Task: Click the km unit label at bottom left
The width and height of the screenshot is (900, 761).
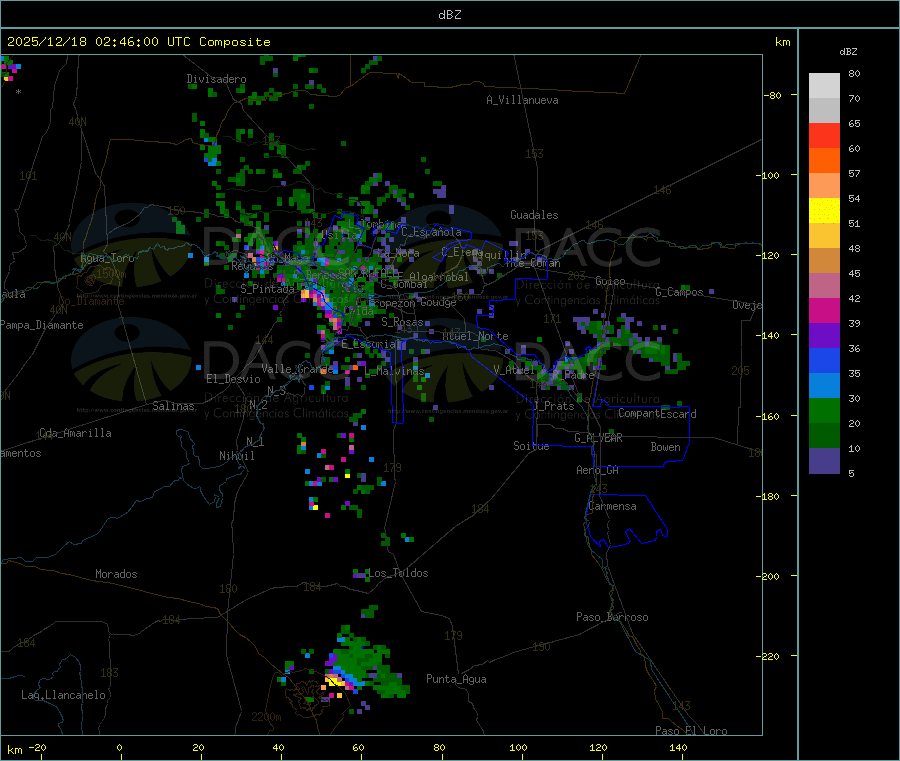Action: pos(15,750)
